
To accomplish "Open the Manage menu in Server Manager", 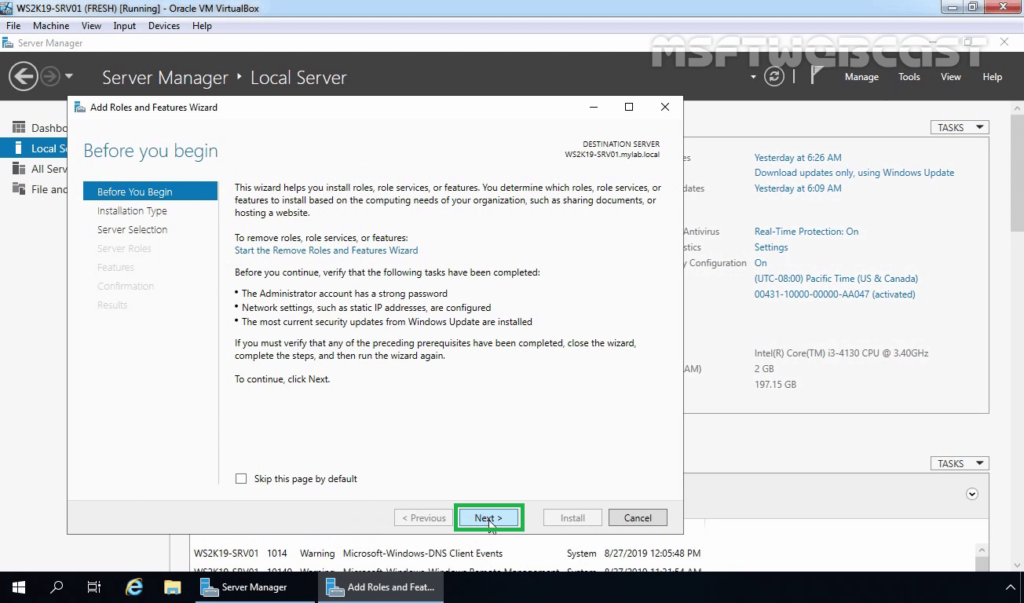I will pyautogui.click(x=861, y=76).
